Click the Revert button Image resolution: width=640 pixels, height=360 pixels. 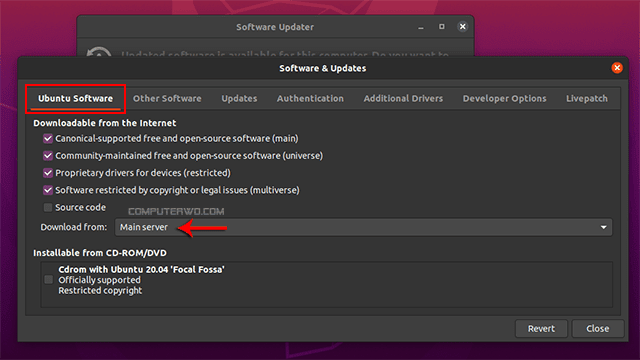[541, 329]
